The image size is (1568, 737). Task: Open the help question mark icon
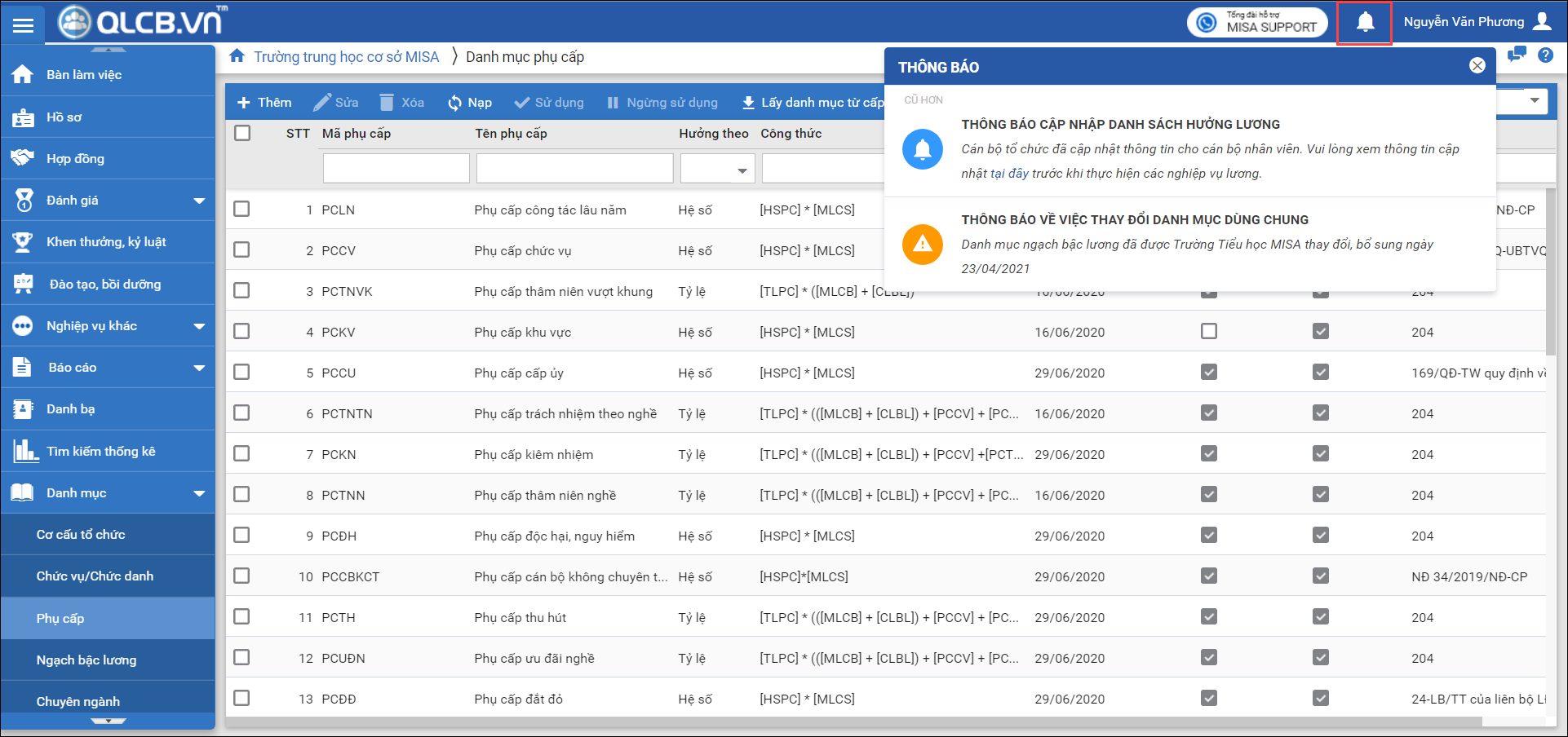tap(1545, 55)
